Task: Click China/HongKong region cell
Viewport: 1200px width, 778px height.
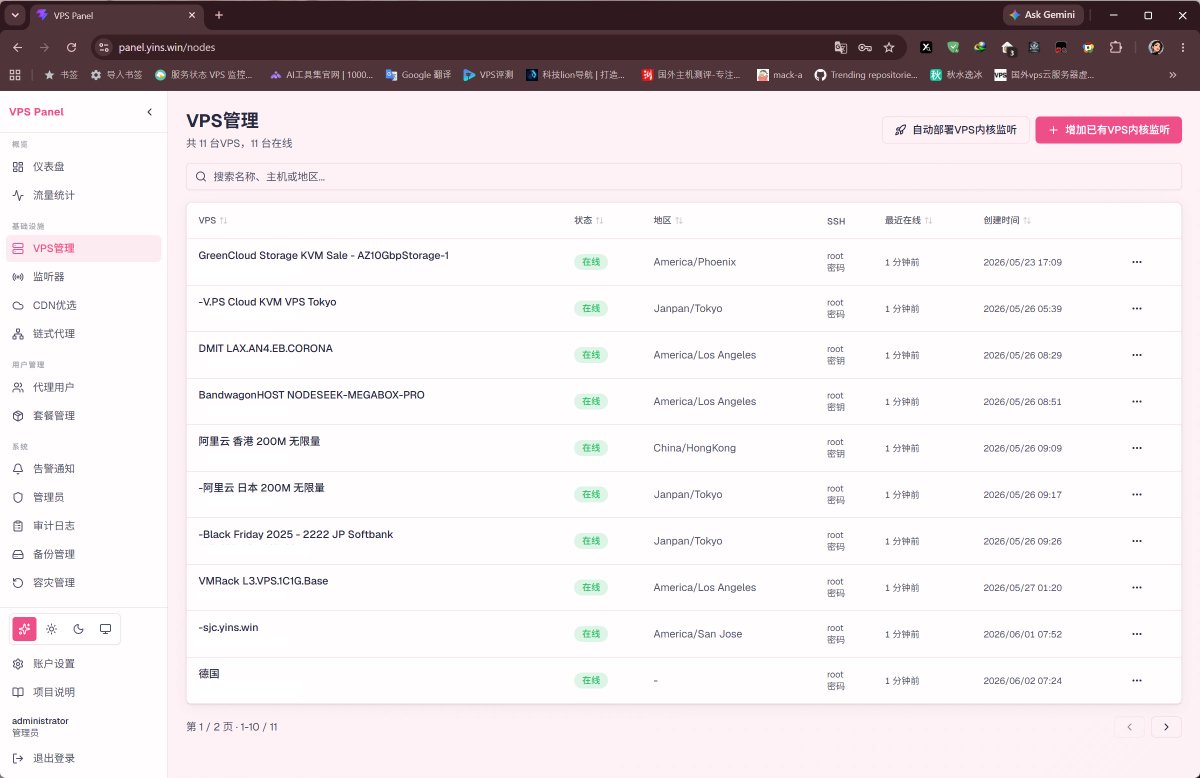Action: [695, 448]
